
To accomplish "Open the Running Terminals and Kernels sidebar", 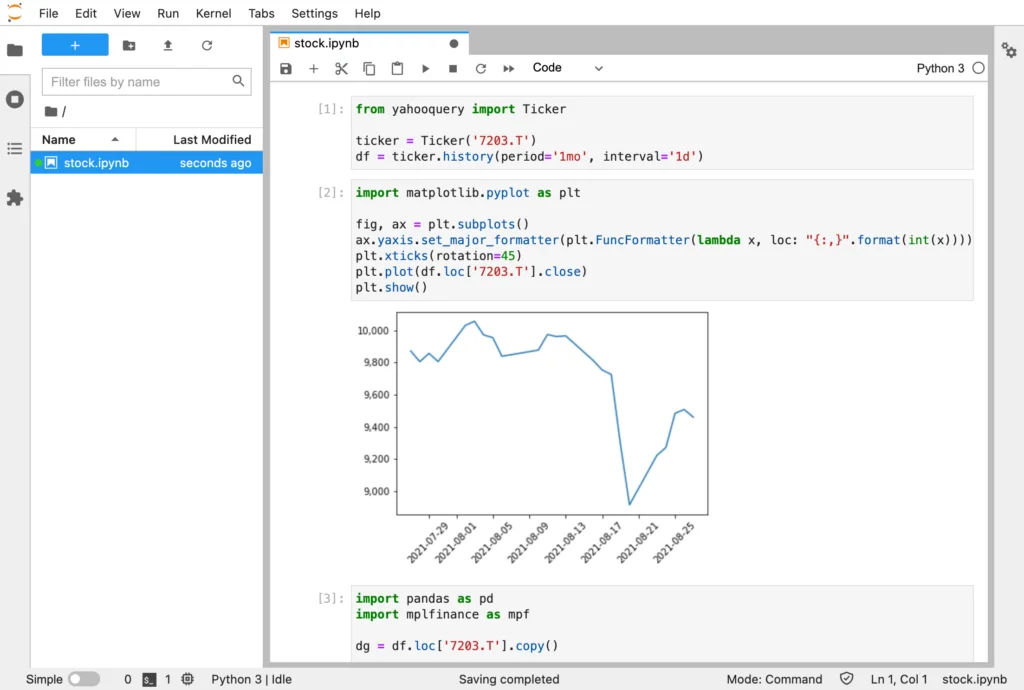I will [15, 99].
